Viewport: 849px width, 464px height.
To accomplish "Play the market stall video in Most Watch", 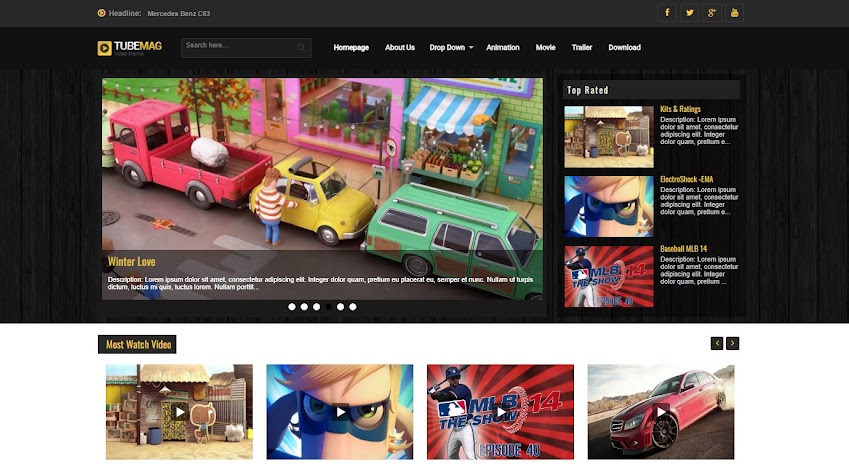I will (x=179, y=412).
